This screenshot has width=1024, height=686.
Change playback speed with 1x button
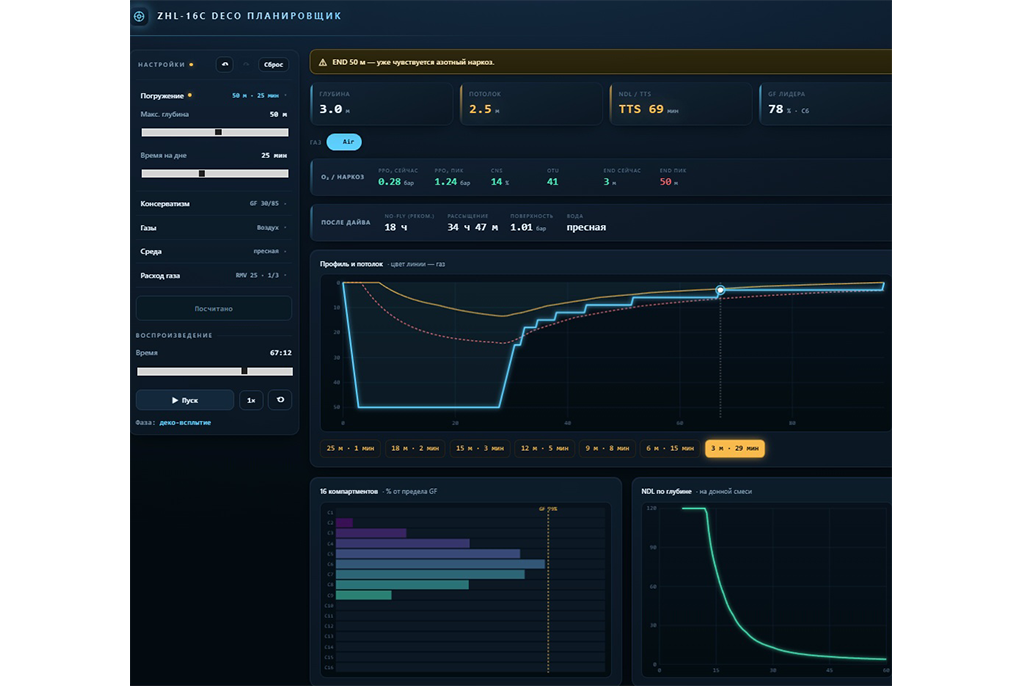(251, 400)
